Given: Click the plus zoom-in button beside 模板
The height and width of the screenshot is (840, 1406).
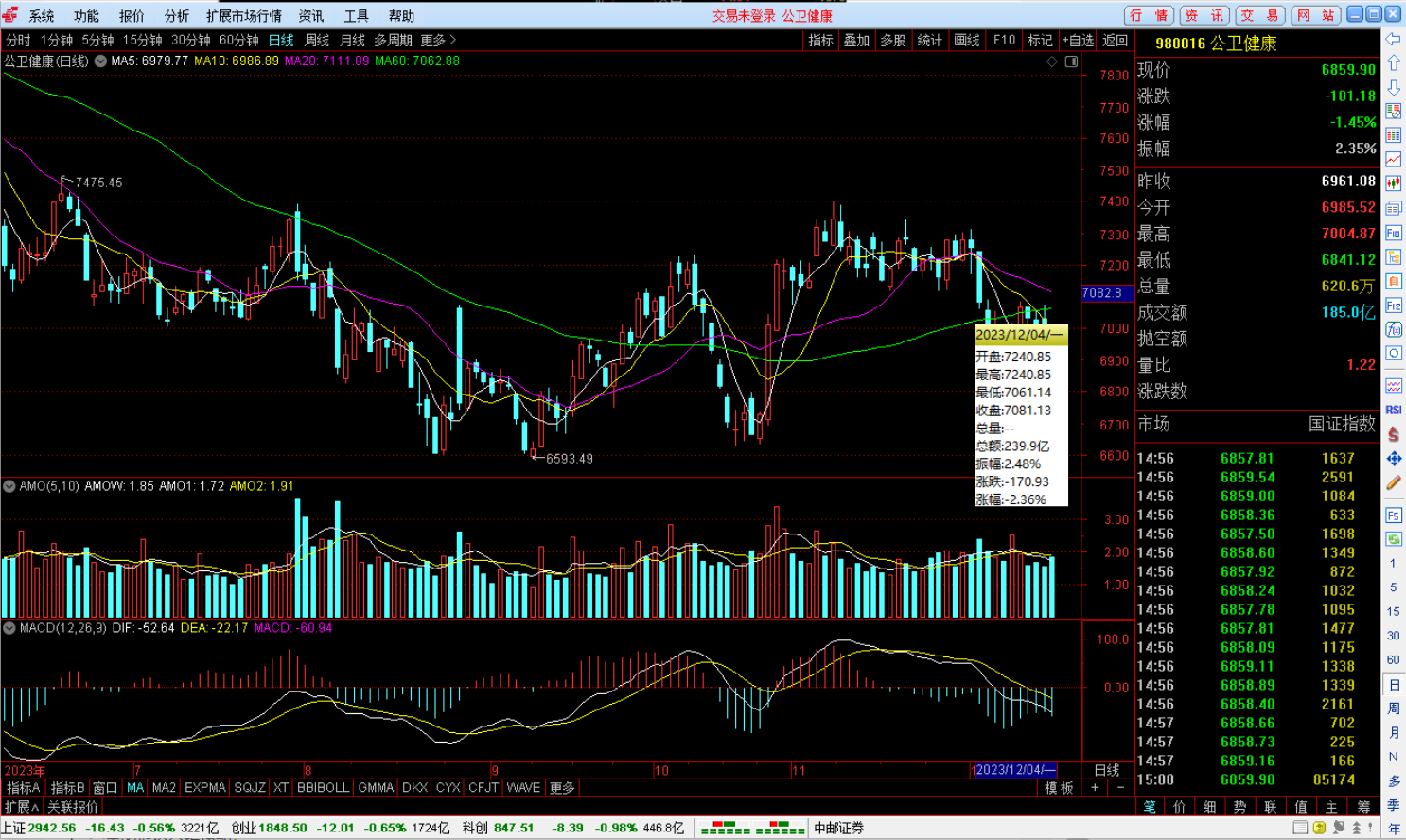Looking at the screenshot, I should (1096, 788).
